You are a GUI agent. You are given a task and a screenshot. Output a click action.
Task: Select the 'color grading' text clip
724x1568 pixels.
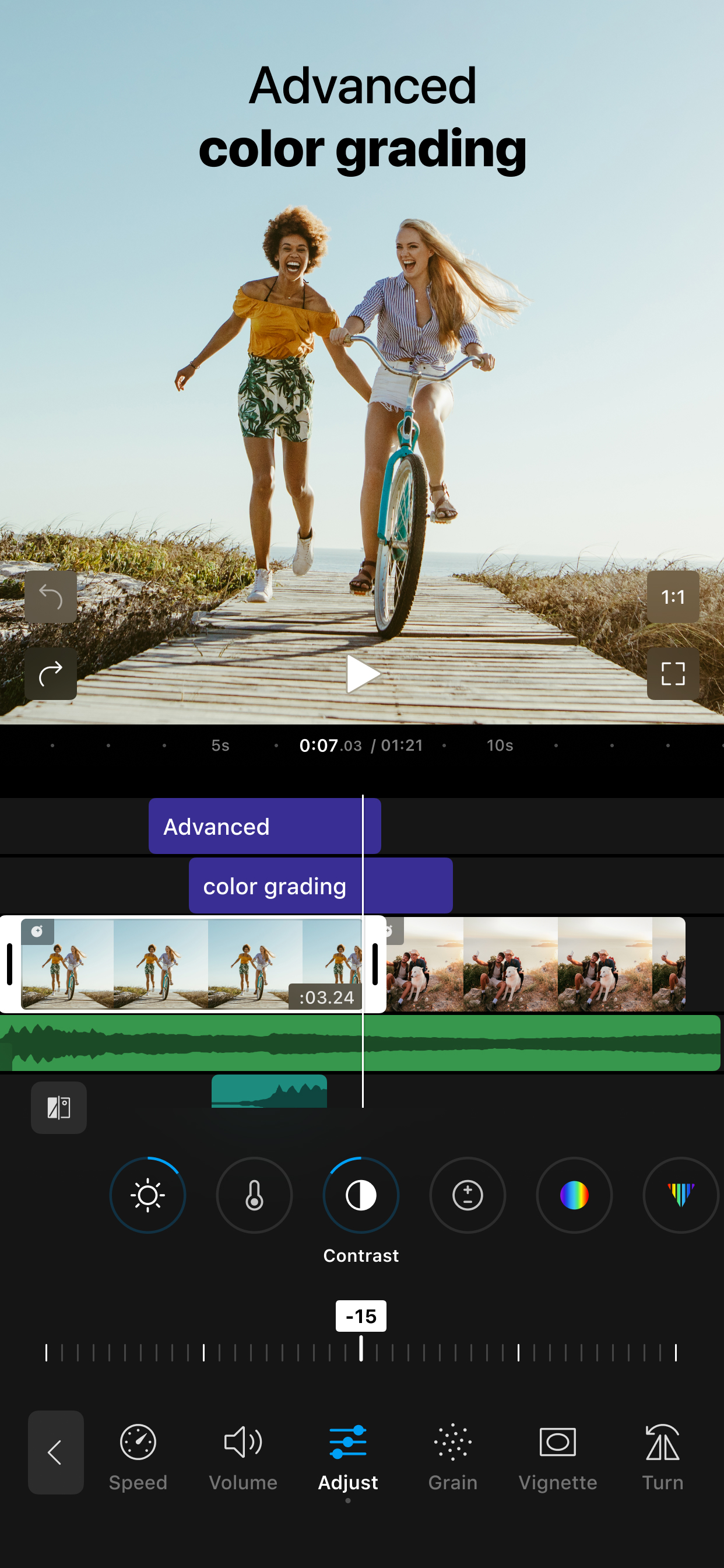[x=321, y=885]
